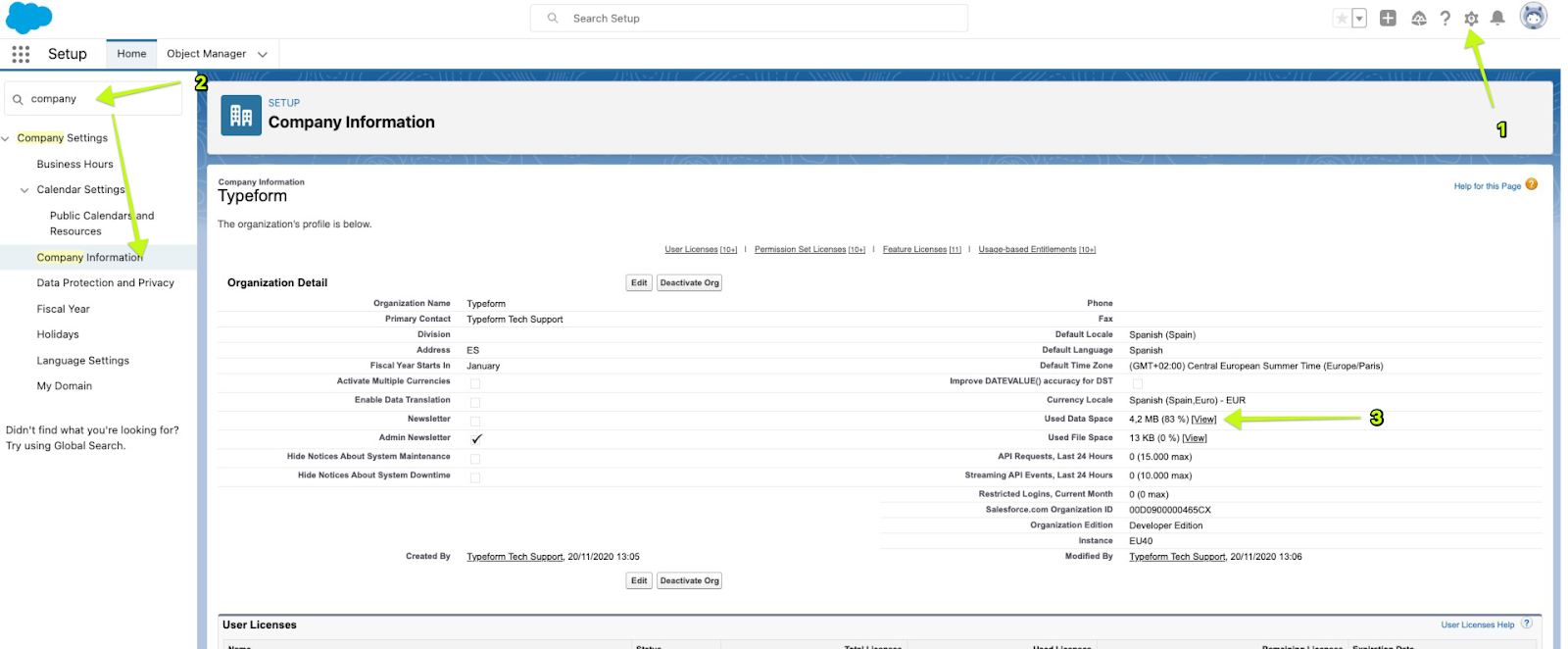Click the Salesforce cloud logo
1568x649 pixels.
[29, 18]
